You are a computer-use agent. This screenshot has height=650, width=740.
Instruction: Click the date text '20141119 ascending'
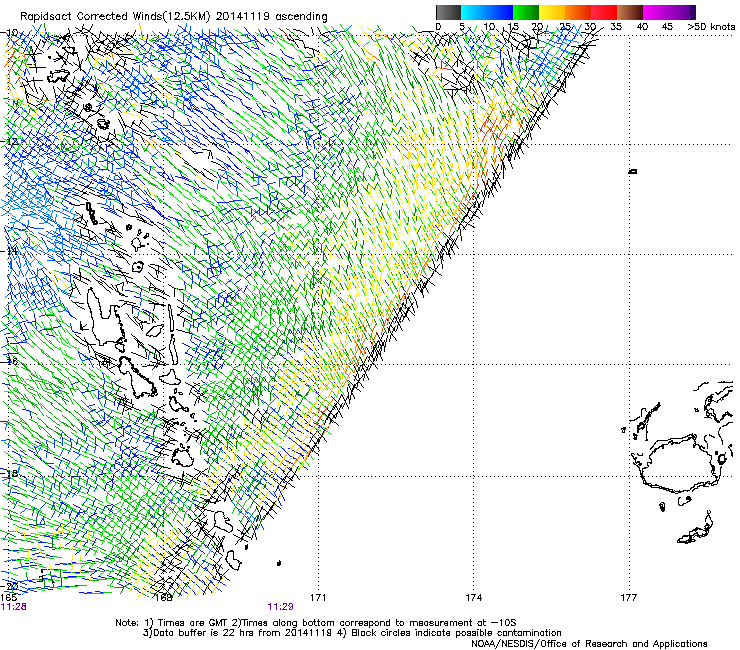tap(272, 17)
